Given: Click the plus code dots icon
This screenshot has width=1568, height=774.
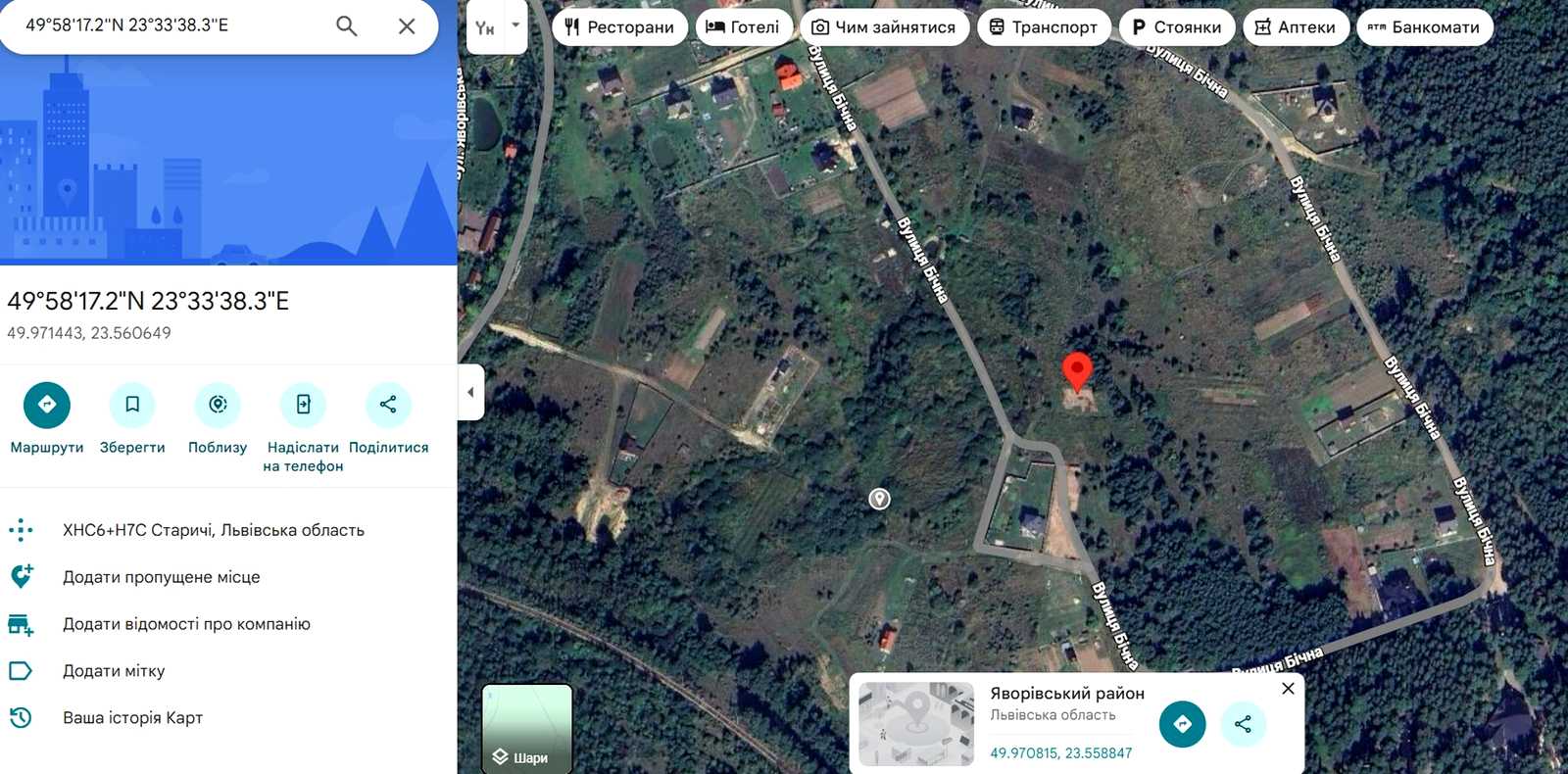Looking at the screenshot, I should [21, 530].
